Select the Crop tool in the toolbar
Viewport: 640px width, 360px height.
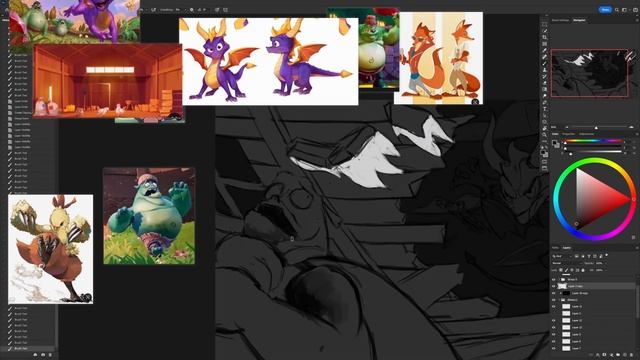(544, 37)
